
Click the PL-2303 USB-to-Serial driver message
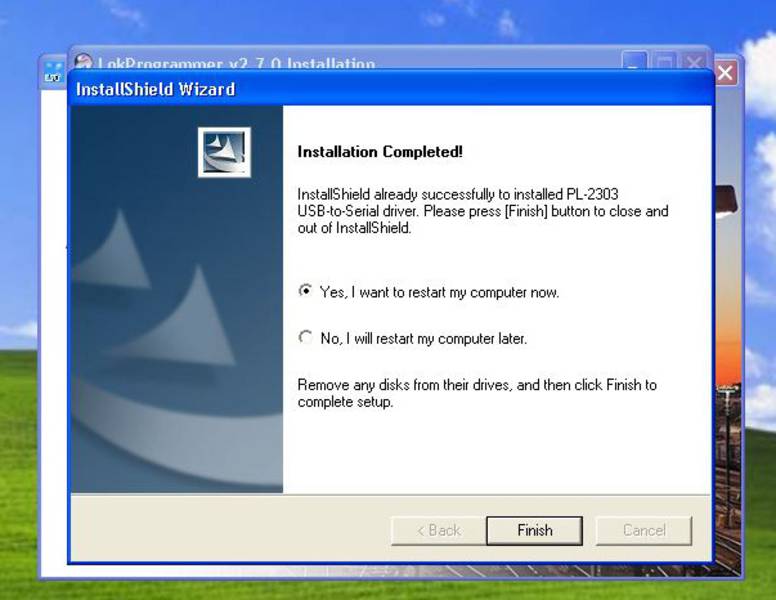[483, 211]
